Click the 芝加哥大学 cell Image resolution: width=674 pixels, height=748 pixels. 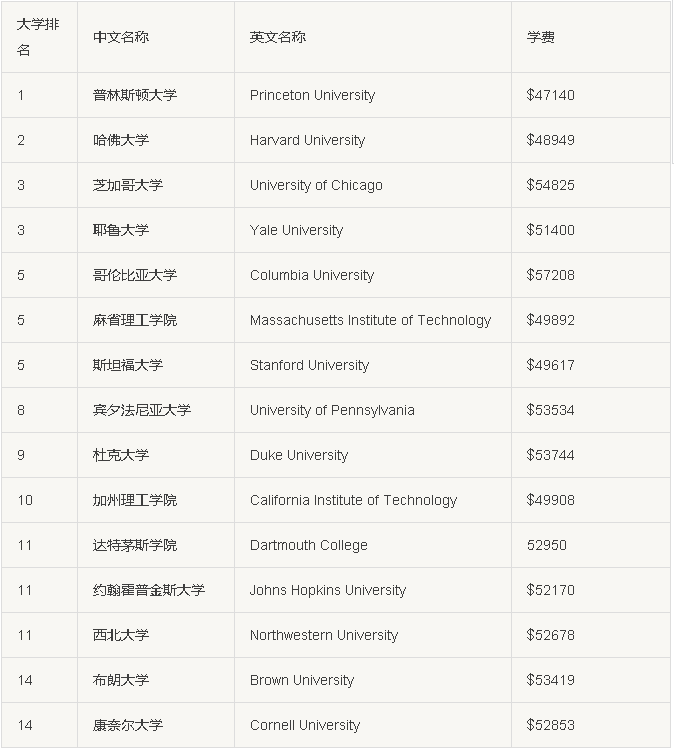click(x=128, y=185)
